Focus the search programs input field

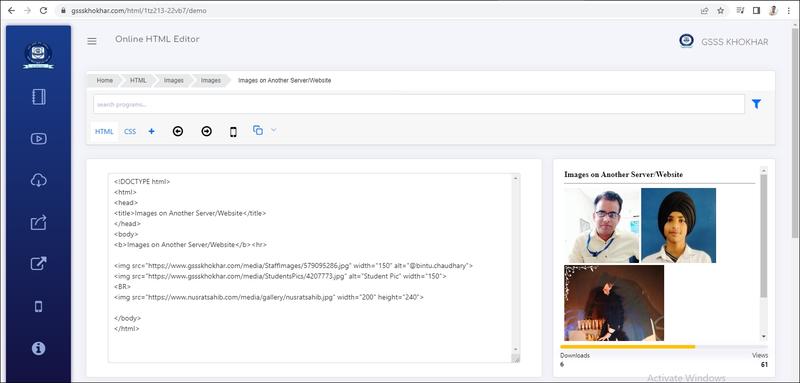419,104
